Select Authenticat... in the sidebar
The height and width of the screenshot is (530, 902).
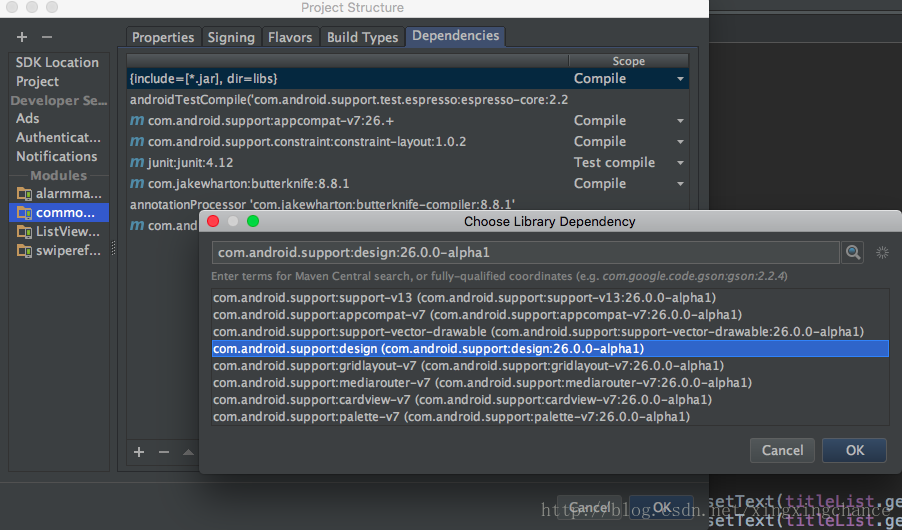tap(58, 138)
